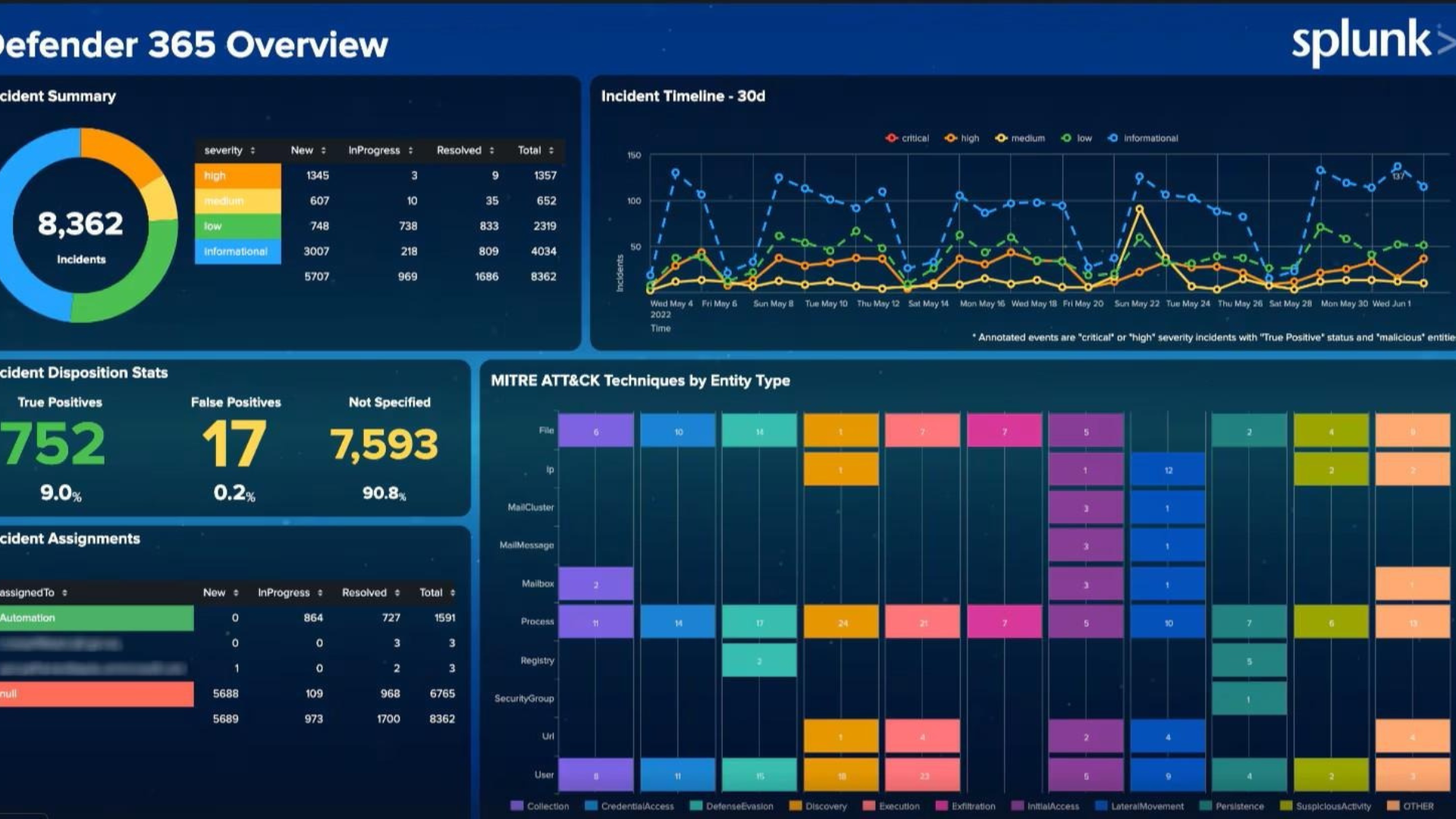
Task: Sort Incident Summary by severity column
Action: (x=229, y=150)
